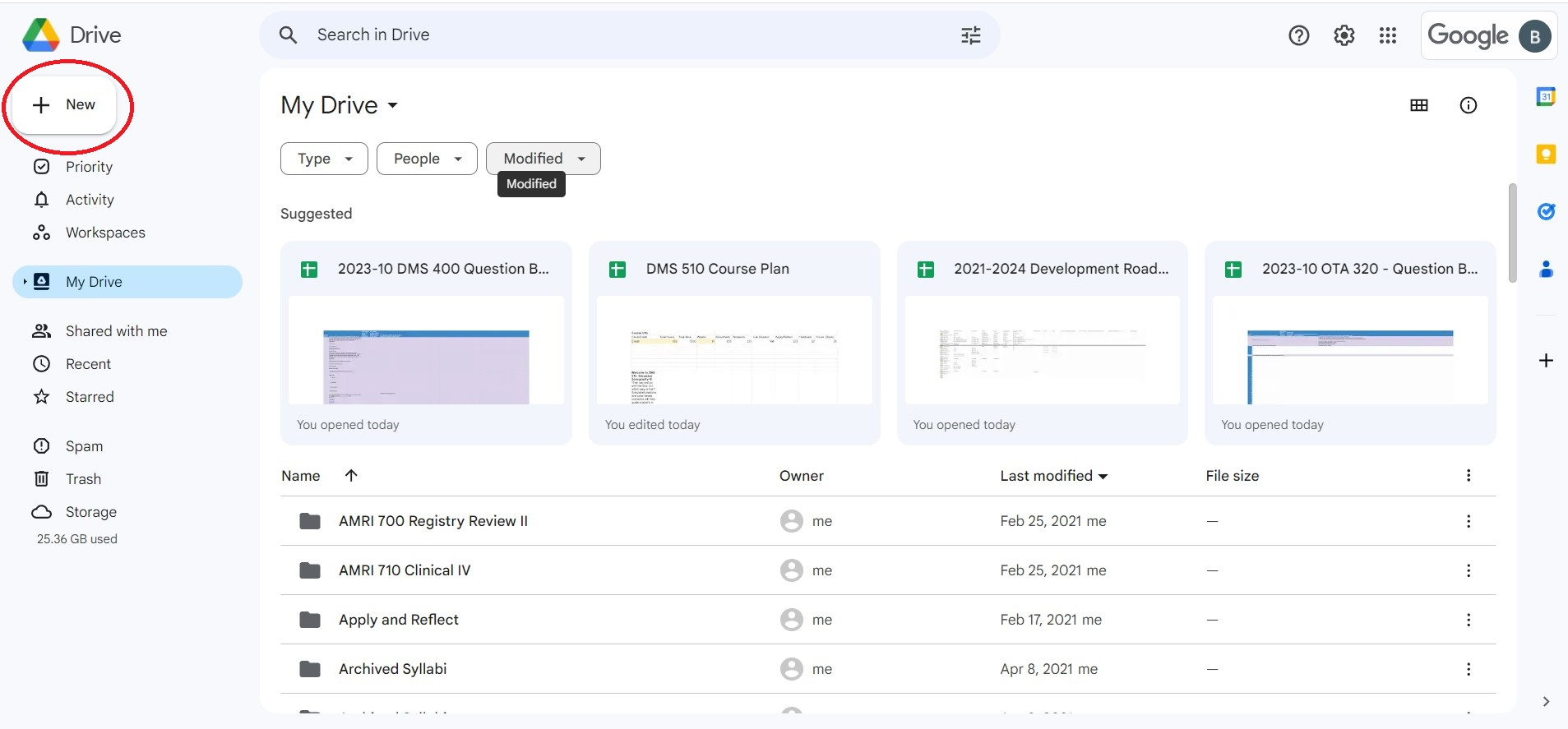Open the Google apps grid launcher
Viewport: 1568px width, 729px height.
coord(1388,35)
